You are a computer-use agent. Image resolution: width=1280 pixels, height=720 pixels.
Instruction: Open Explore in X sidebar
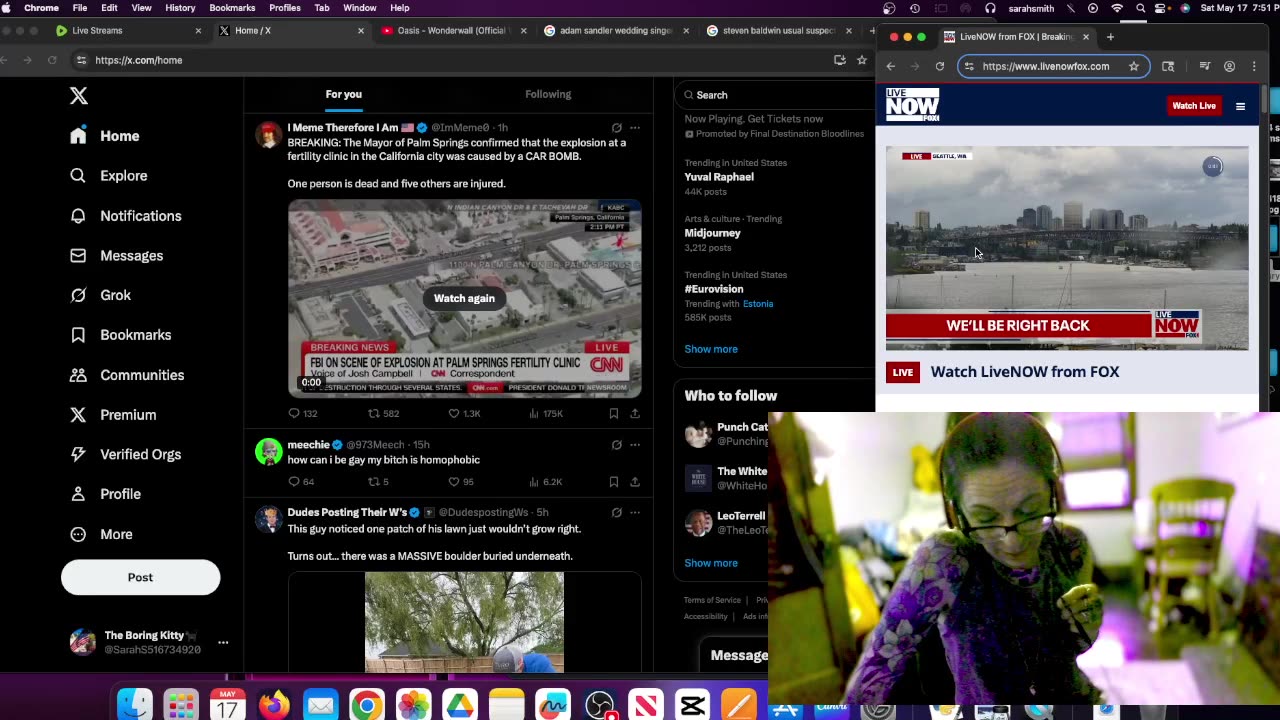point(109,176)
